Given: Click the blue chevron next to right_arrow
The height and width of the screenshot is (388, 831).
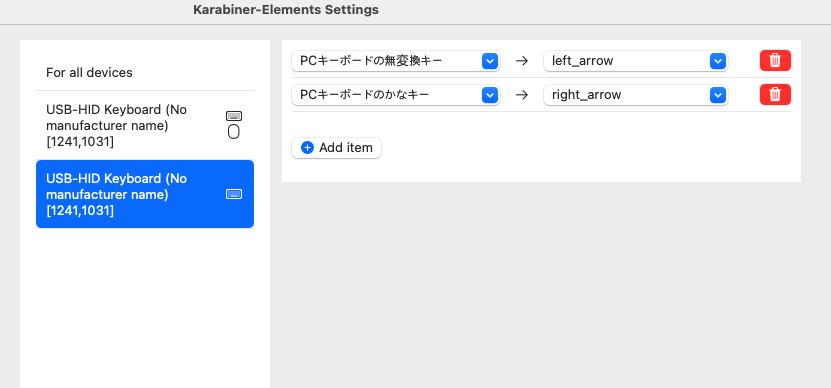Looking at the screenshot, I should click(x=717, y=95).
